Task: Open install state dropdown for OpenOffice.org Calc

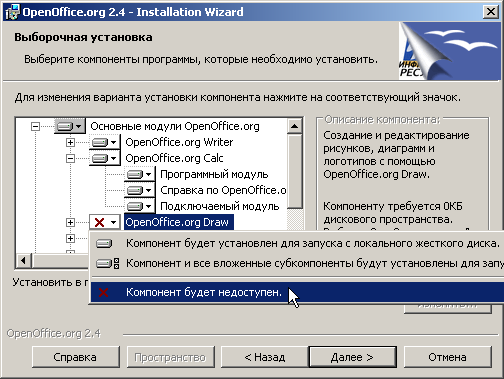Action: coord(104,158)
